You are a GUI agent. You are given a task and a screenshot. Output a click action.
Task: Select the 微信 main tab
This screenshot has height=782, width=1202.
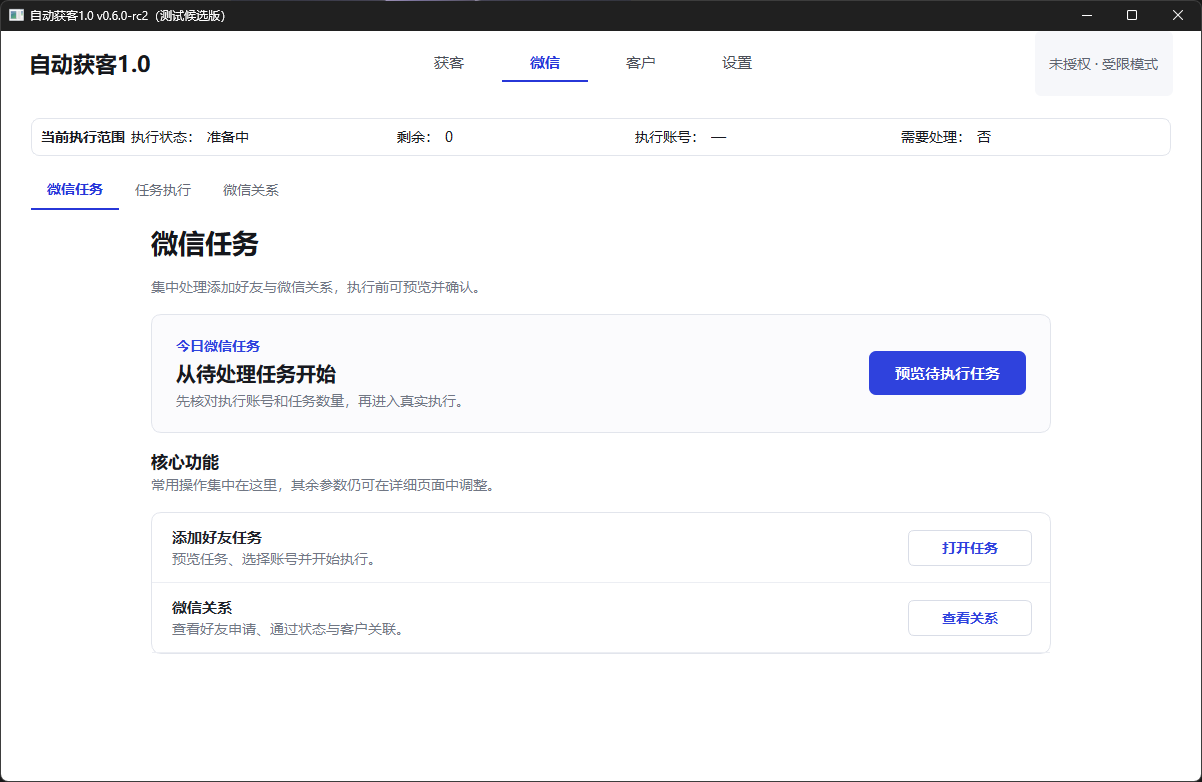pos(545,63)
